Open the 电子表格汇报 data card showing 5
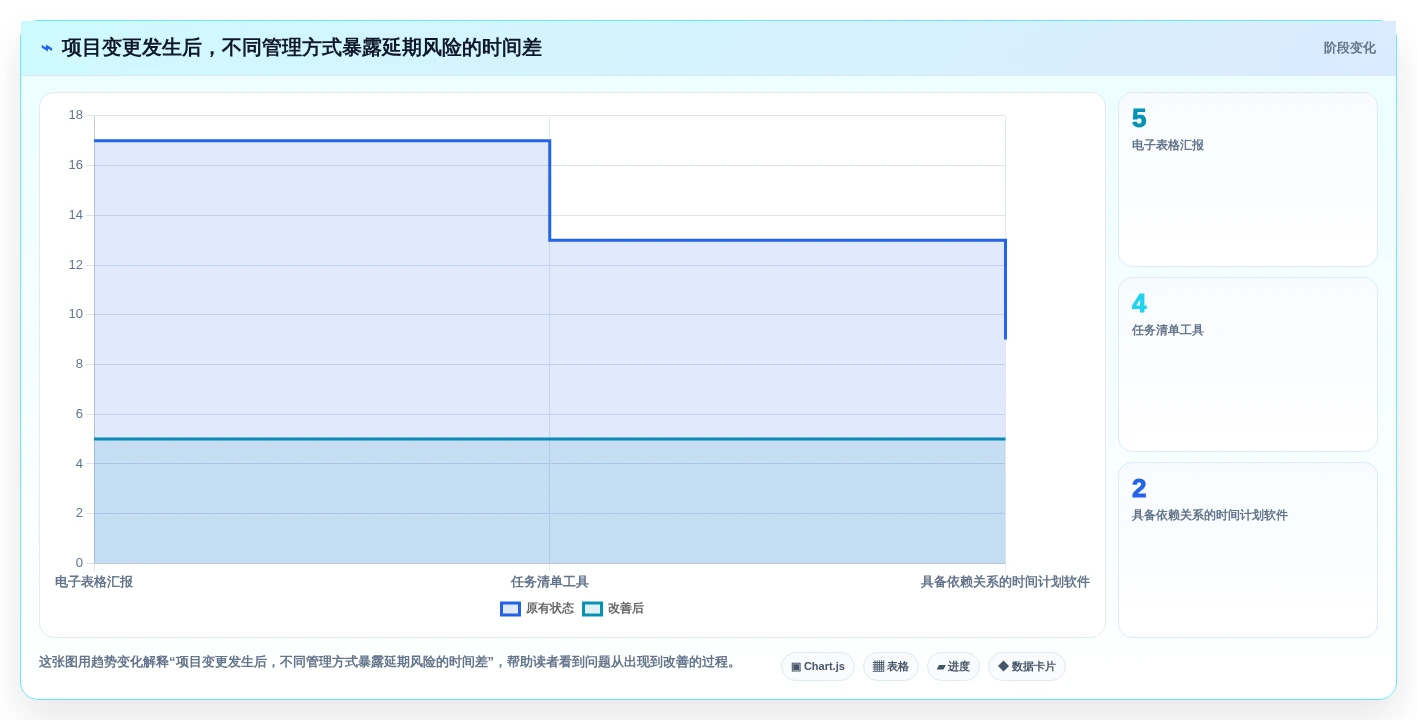1417x720 pixels. (1248, 180)
